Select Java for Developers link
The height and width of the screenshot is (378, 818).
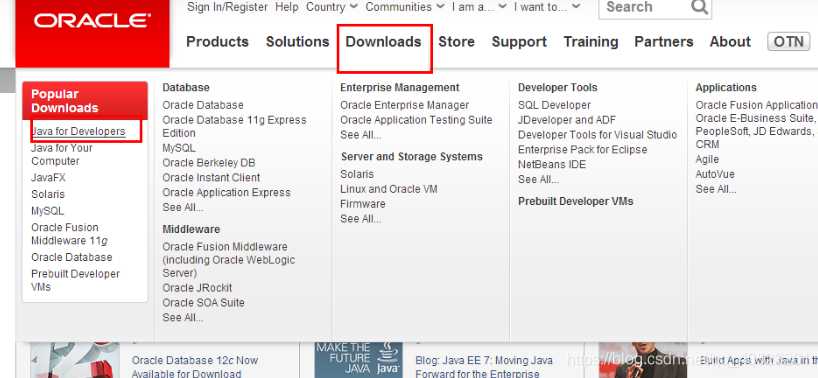tap(78, 131)
